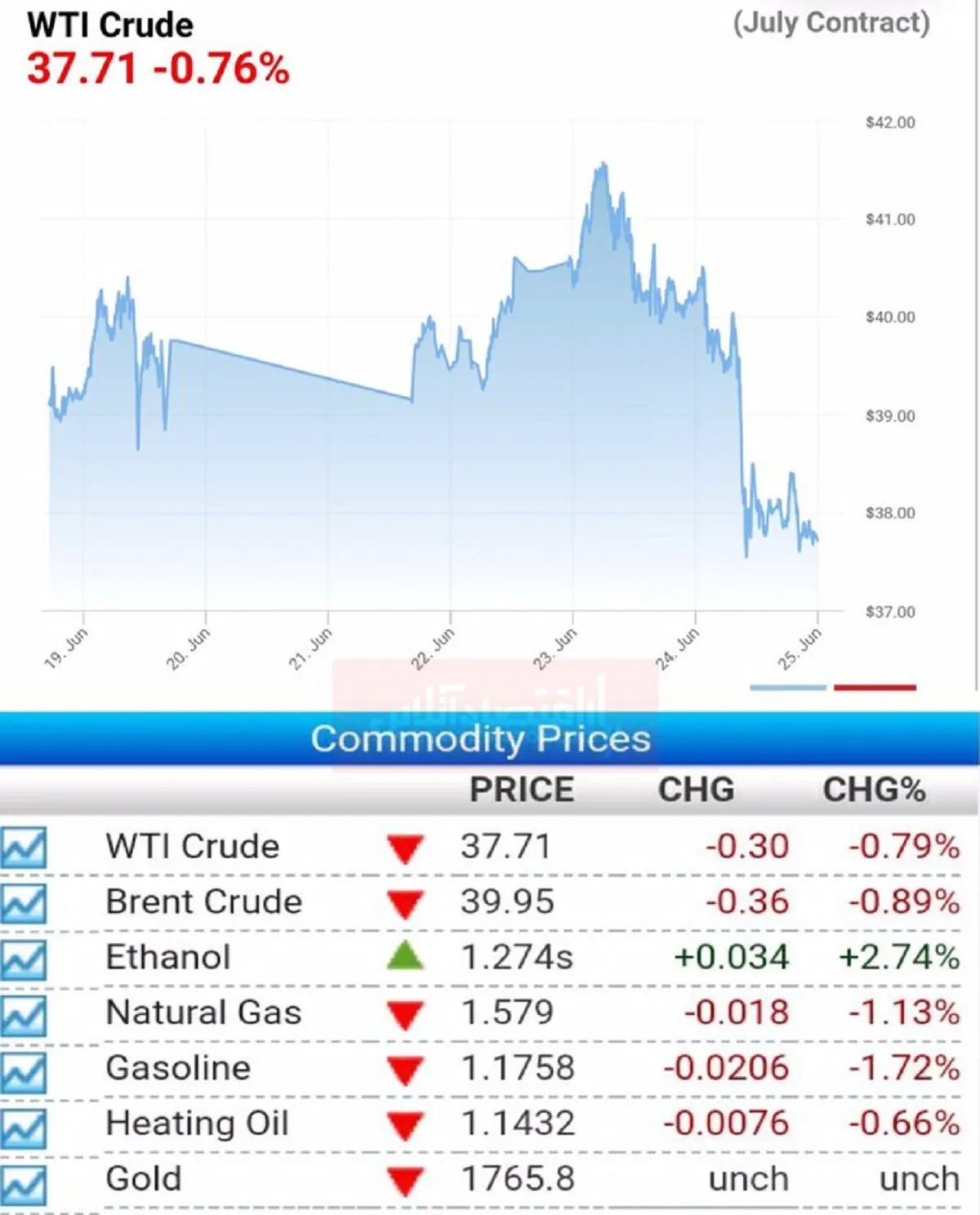Screen dimensions: 980x1215
Task: Click the green up arrow beside Ethanol
Action: tap(405, 955)
